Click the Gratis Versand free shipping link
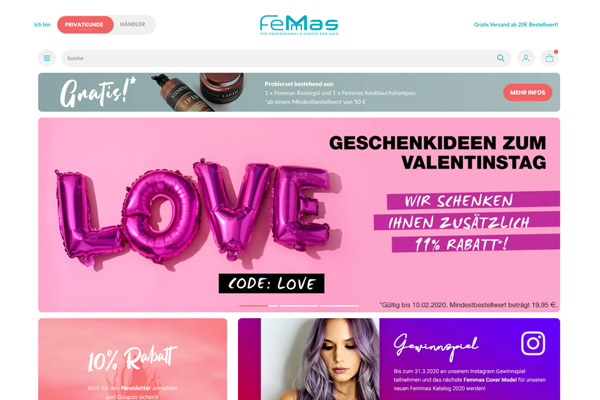Viewport: 600px width, 400px height. tap(516, 24)
